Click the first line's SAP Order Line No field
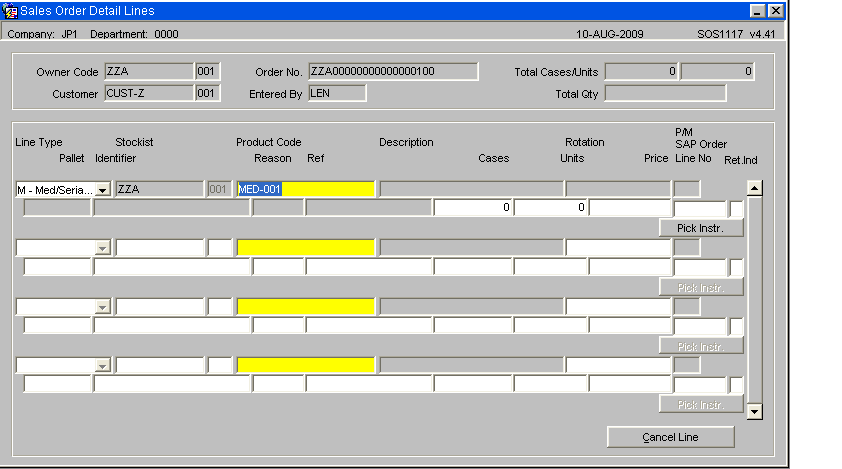 pyautogui.click(x=700, y=208)
